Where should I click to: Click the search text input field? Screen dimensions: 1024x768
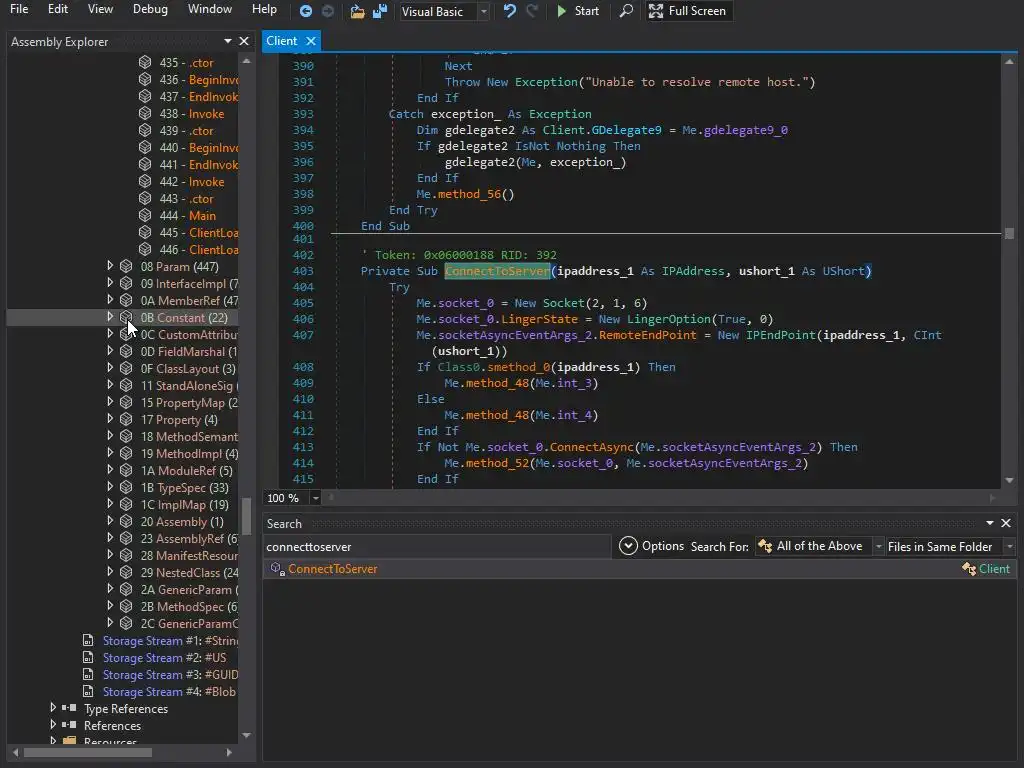436,547
